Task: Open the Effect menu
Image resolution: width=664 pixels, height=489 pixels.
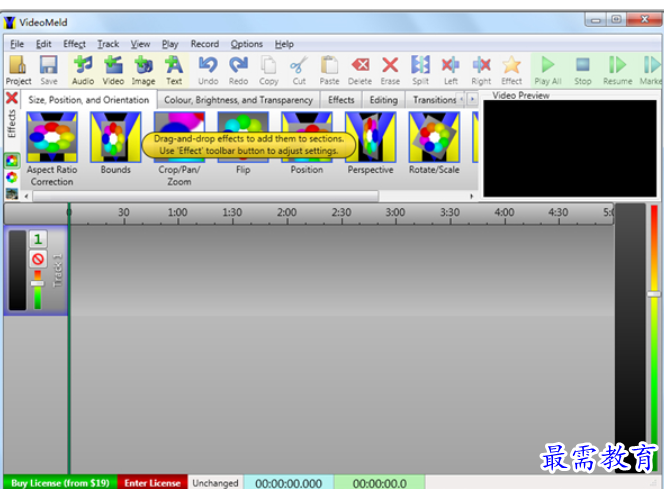Action: coord(75,44)
